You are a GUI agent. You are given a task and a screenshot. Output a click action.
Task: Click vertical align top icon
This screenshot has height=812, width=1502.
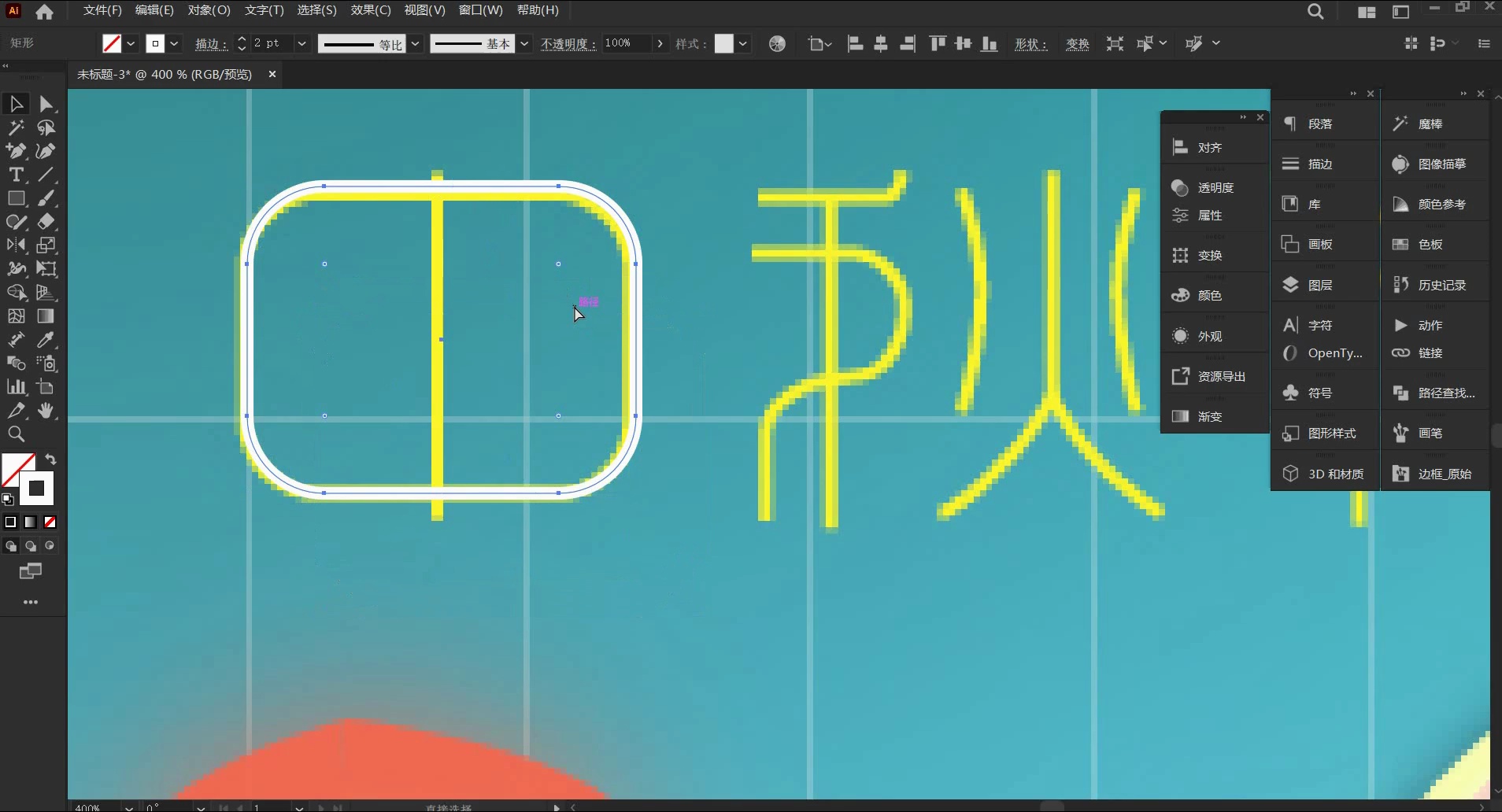tap(937, 44)
